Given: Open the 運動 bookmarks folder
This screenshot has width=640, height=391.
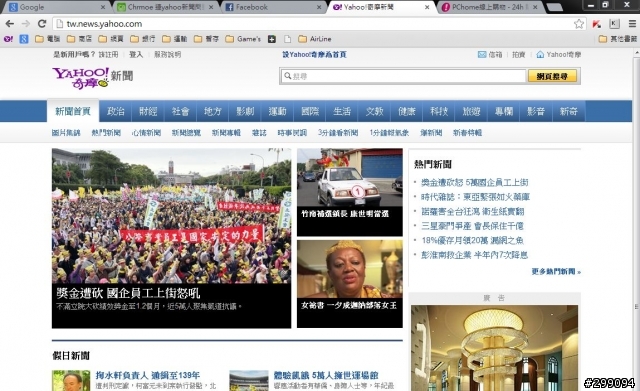Looking at the screenshot, I should (x=175, y=39).
